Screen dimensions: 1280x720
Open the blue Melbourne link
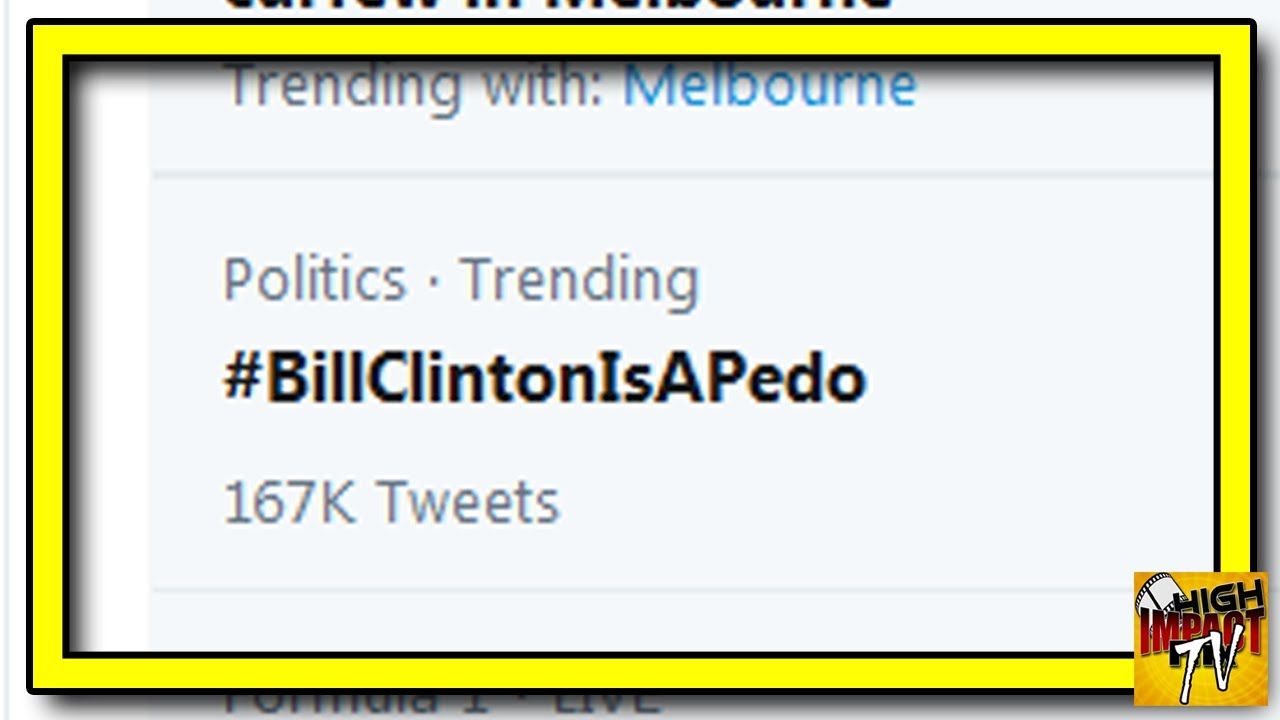tap(769, 86)
